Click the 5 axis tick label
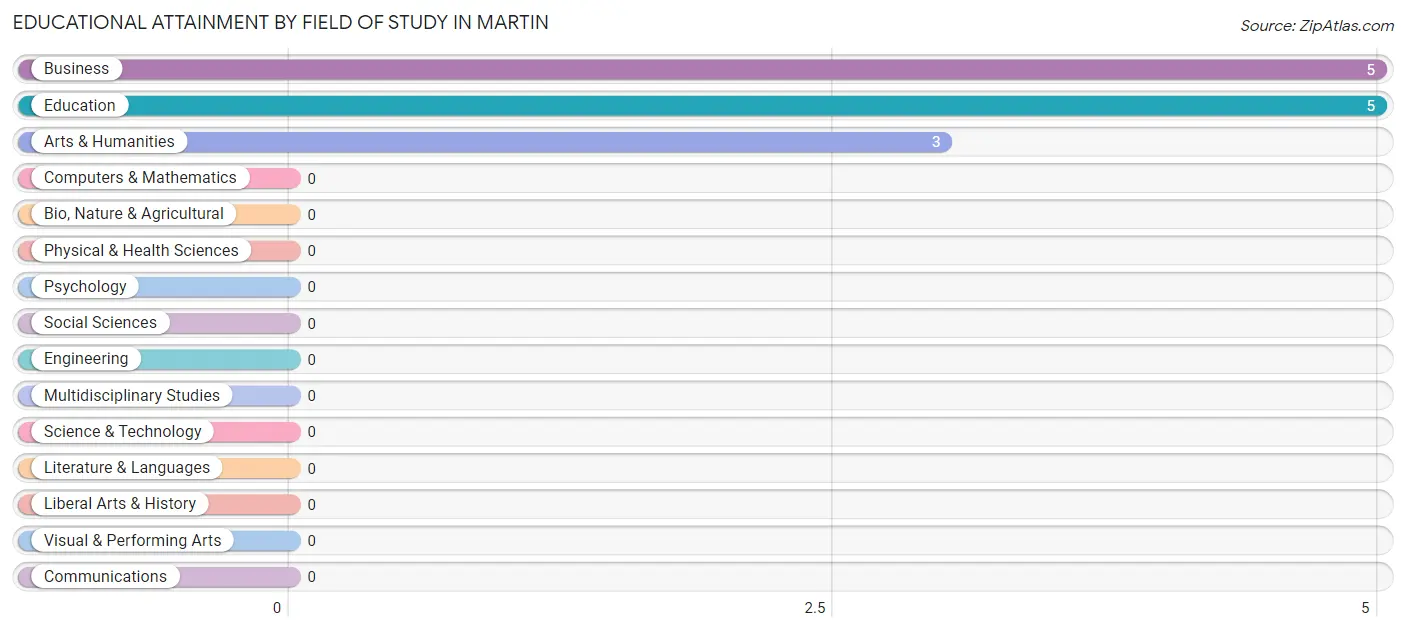Image resolution: width=1406 pixels, height=631 pixels. pyautogui.click(x=1365, y=608)
